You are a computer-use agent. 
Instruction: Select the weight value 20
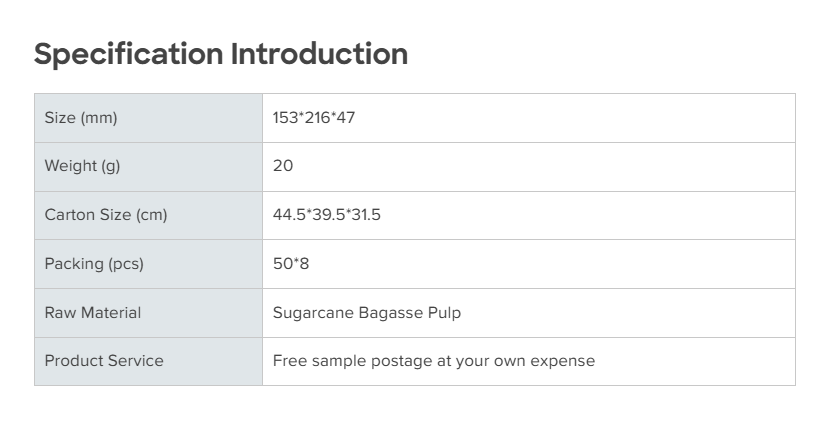pos(283,166)
